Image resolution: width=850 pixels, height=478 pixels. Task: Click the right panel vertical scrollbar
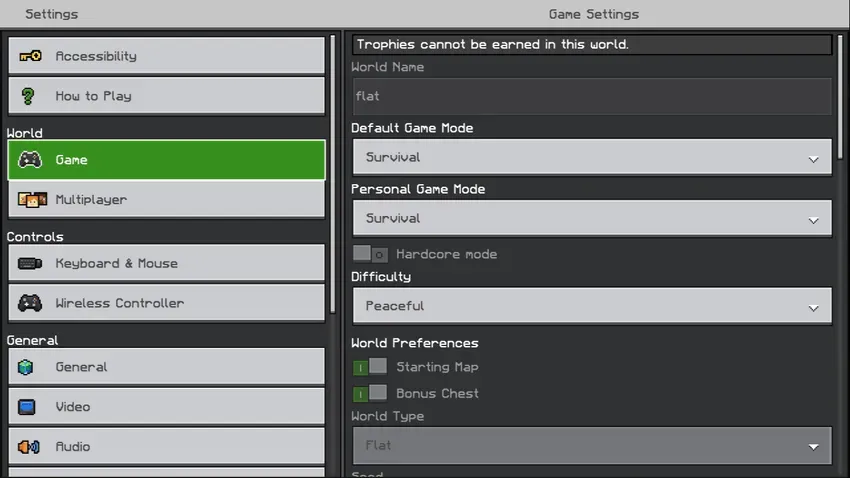click(840, 96)
